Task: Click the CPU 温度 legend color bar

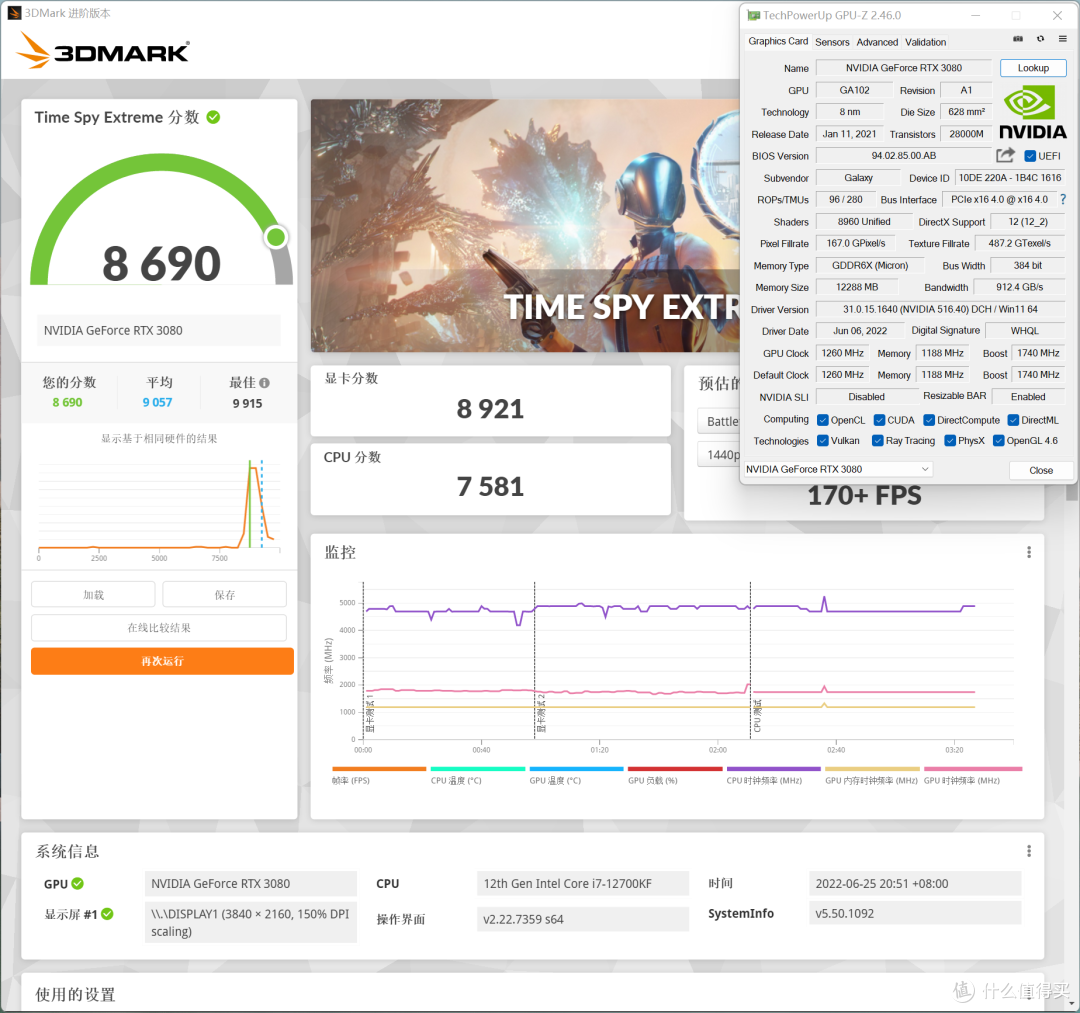Action: pos(478,769)
